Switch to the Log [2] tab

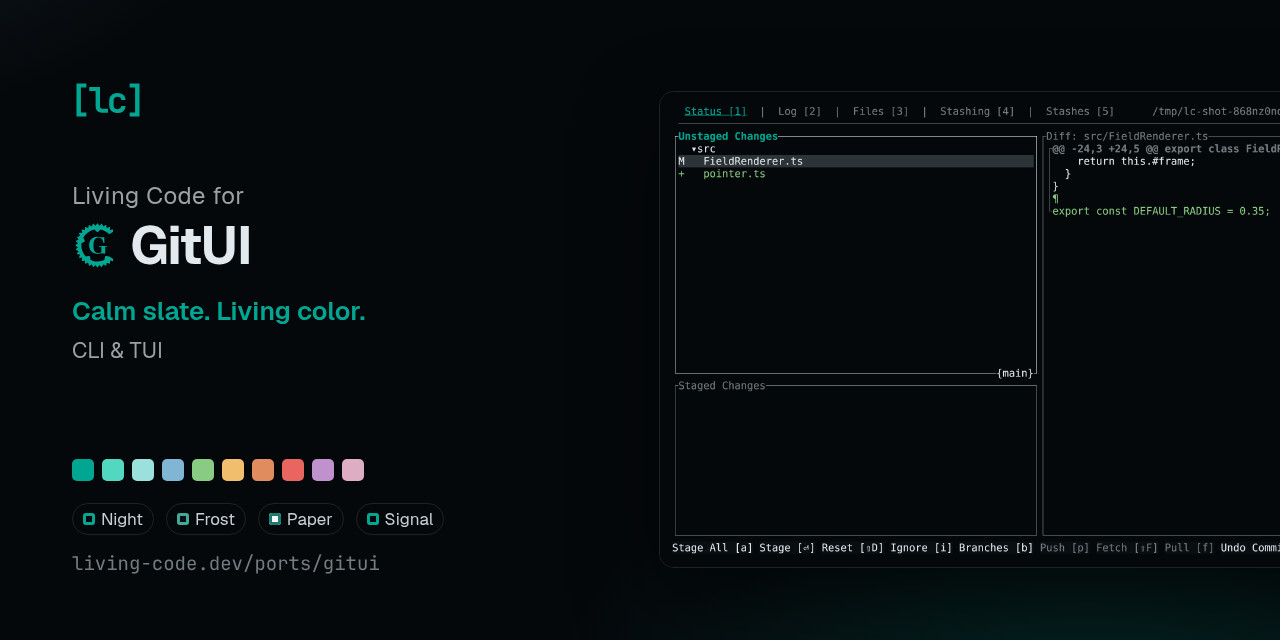tap(800, 111)
